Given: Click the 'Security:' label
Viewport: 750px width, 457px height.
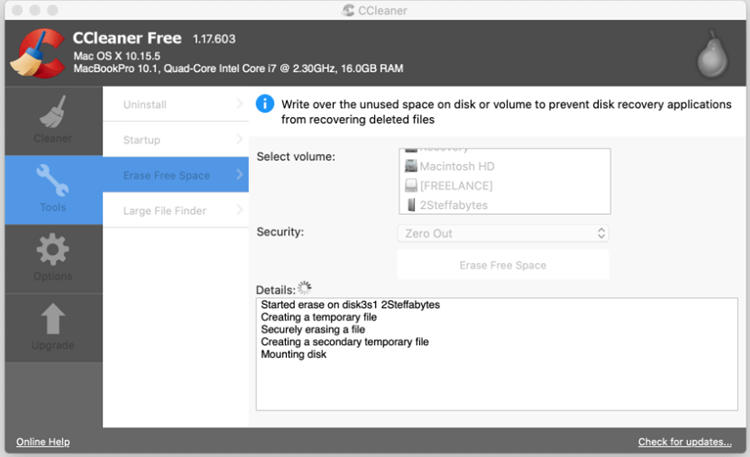Looking at the screenshot, I should pos(280,232).
